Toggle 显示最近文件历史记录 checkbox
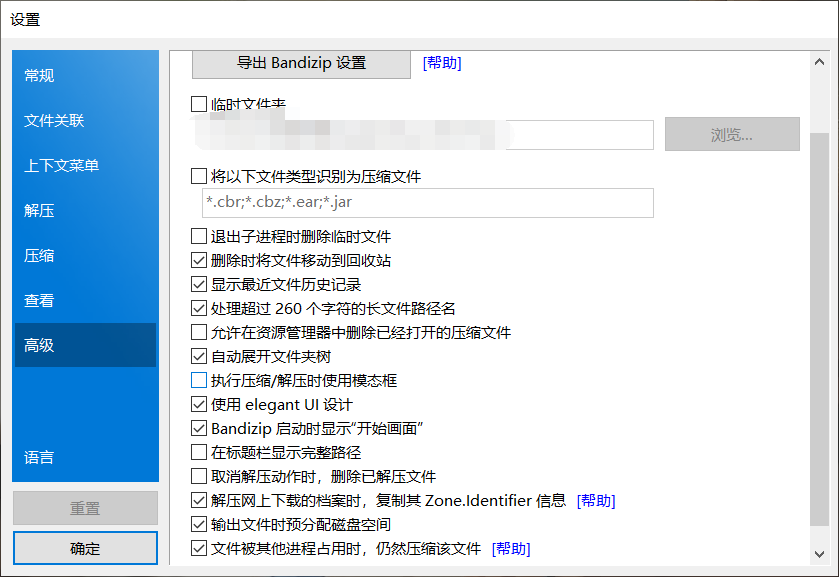Screen dimensions: 839x577 [x=199, y=284]
